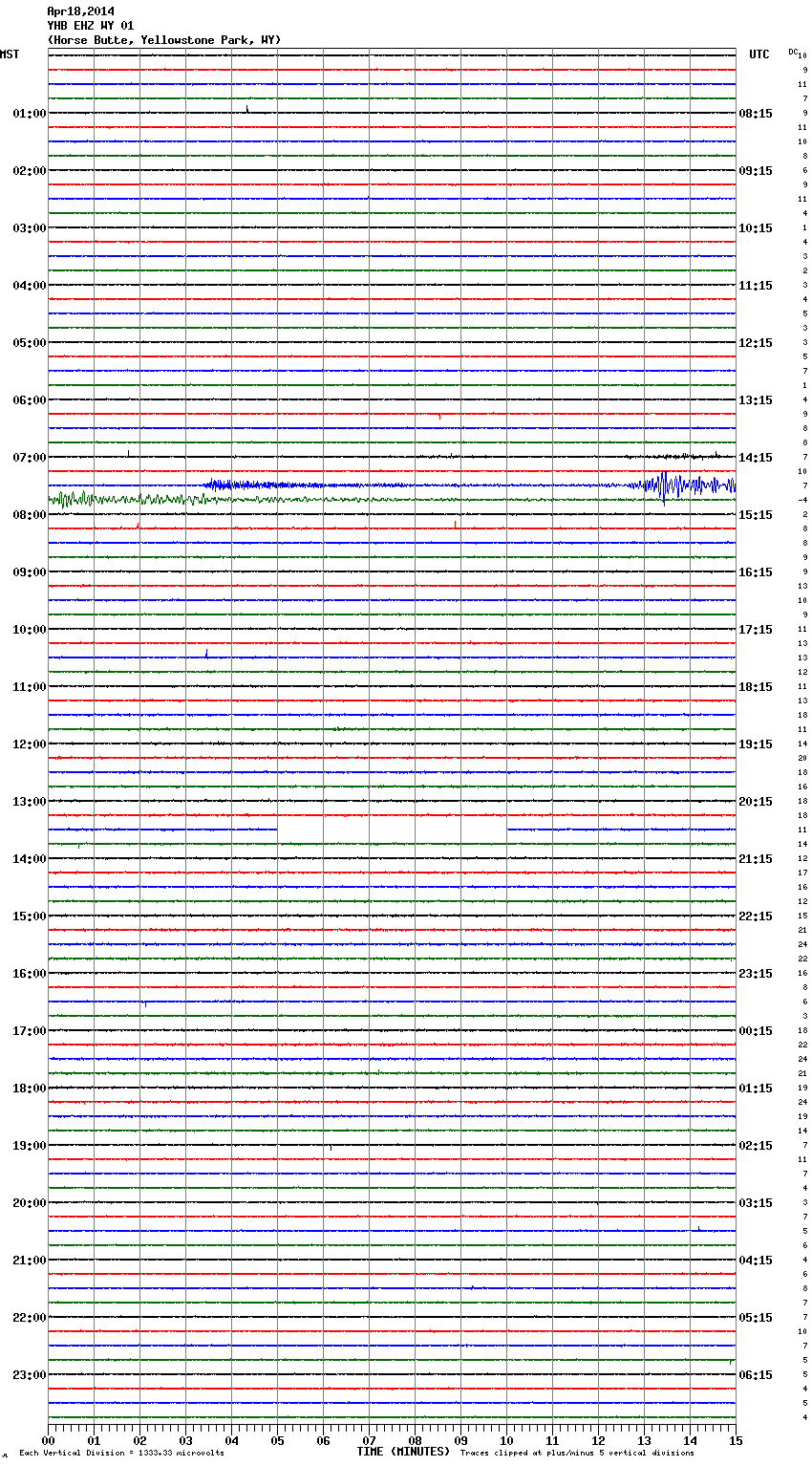The height and width of the screenshot is (1466, 812).
Task: Select the station code YHB EHZ WY 01
Action: [91, 26]
